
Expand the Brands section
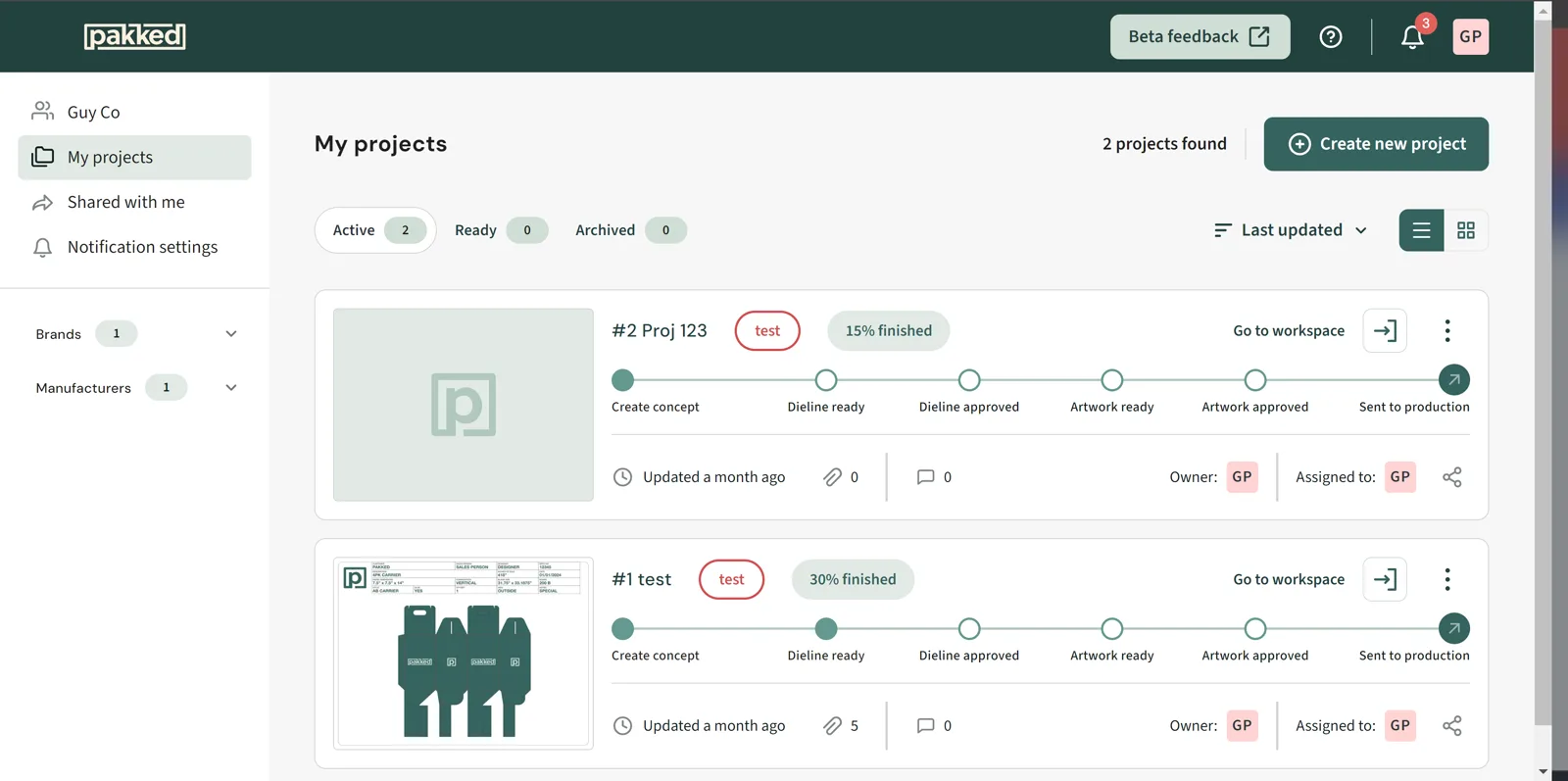point(231,334)
